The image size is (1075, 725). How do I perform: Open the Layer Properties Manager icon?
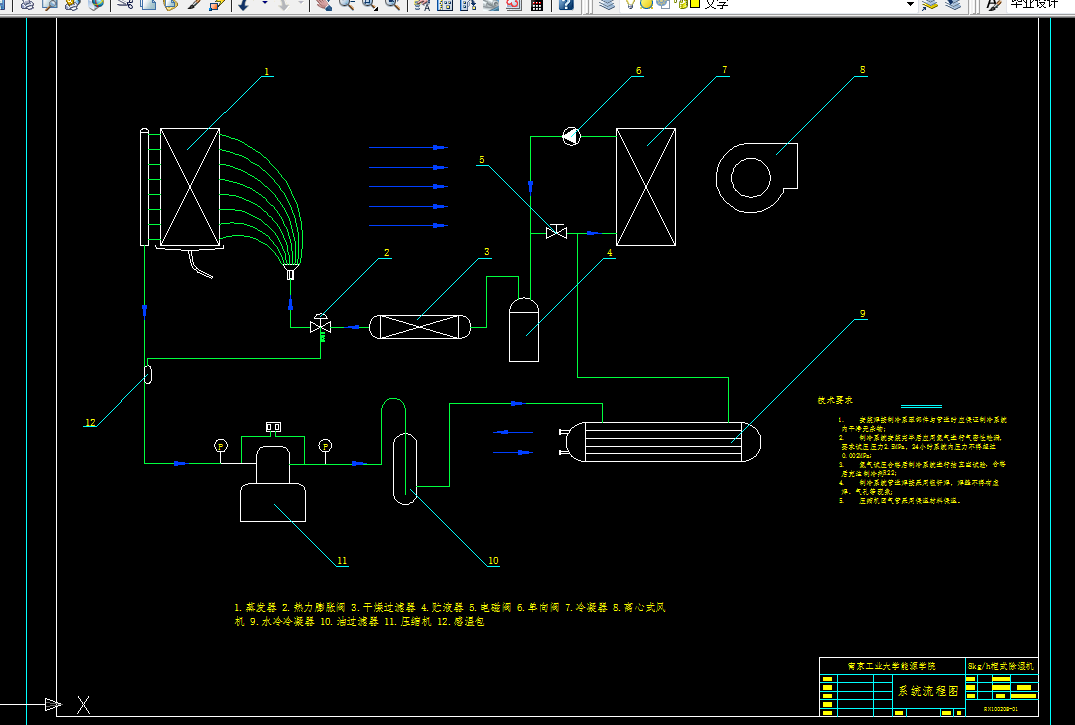point(607,3)
